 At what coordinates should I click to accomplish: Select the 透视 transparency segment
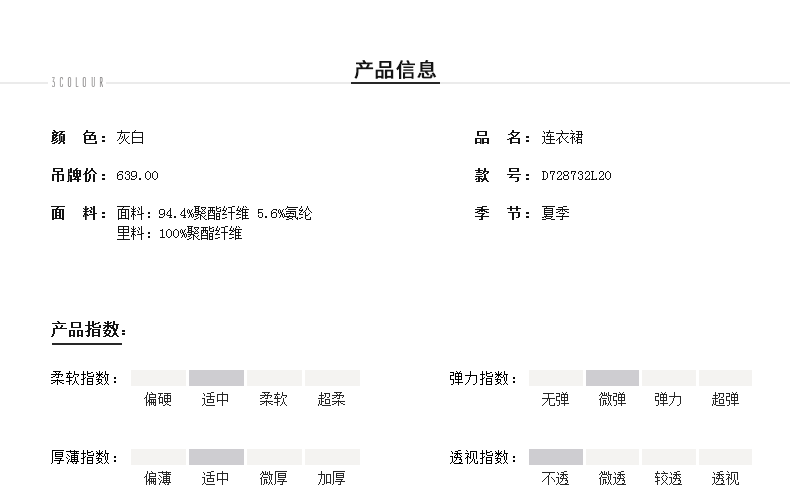pyautogui.click(x=725, y=457)
